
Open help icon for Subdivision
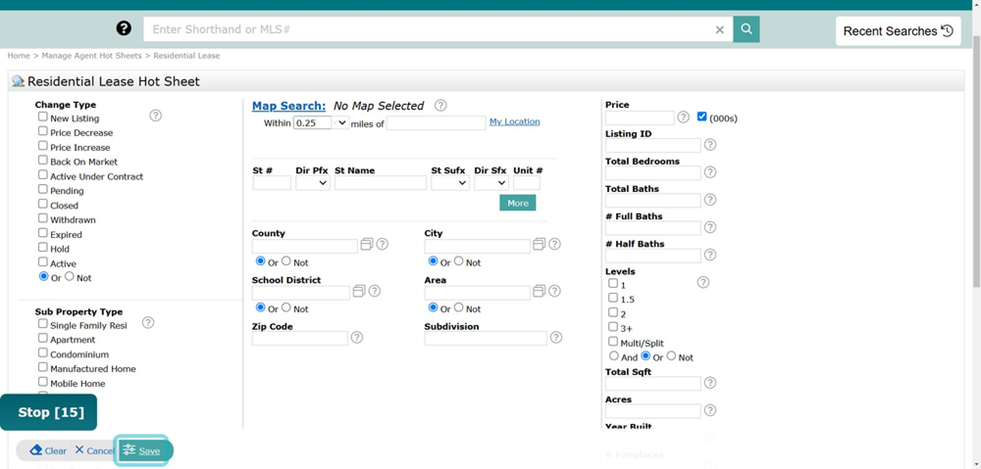click(556, 338)
